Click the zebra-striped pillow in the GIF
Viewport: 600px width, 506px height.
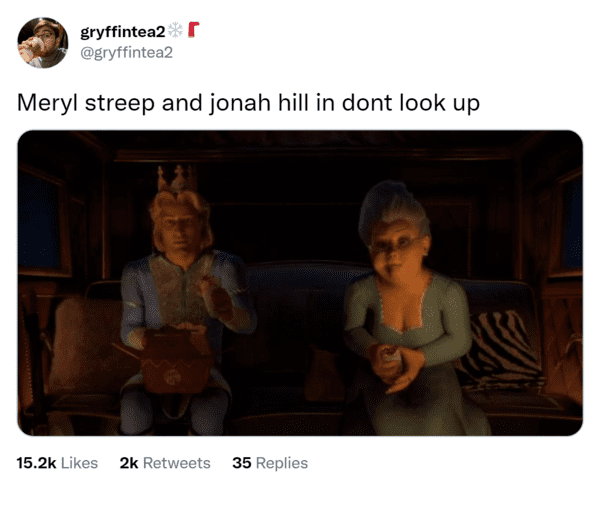501,349
